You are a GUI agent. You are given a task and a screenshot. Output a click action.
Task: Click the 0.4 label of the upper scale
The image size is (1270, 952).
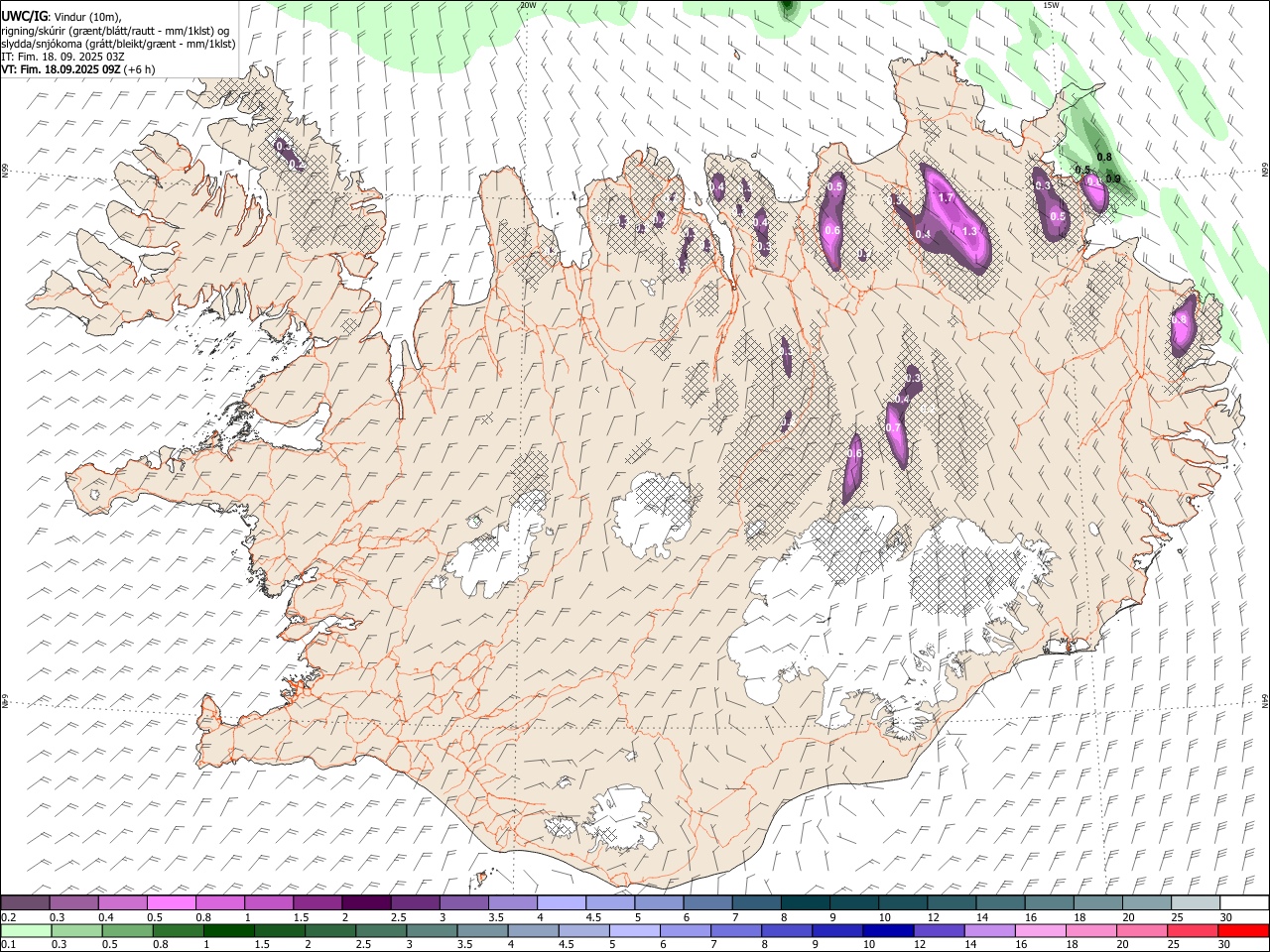105,917
